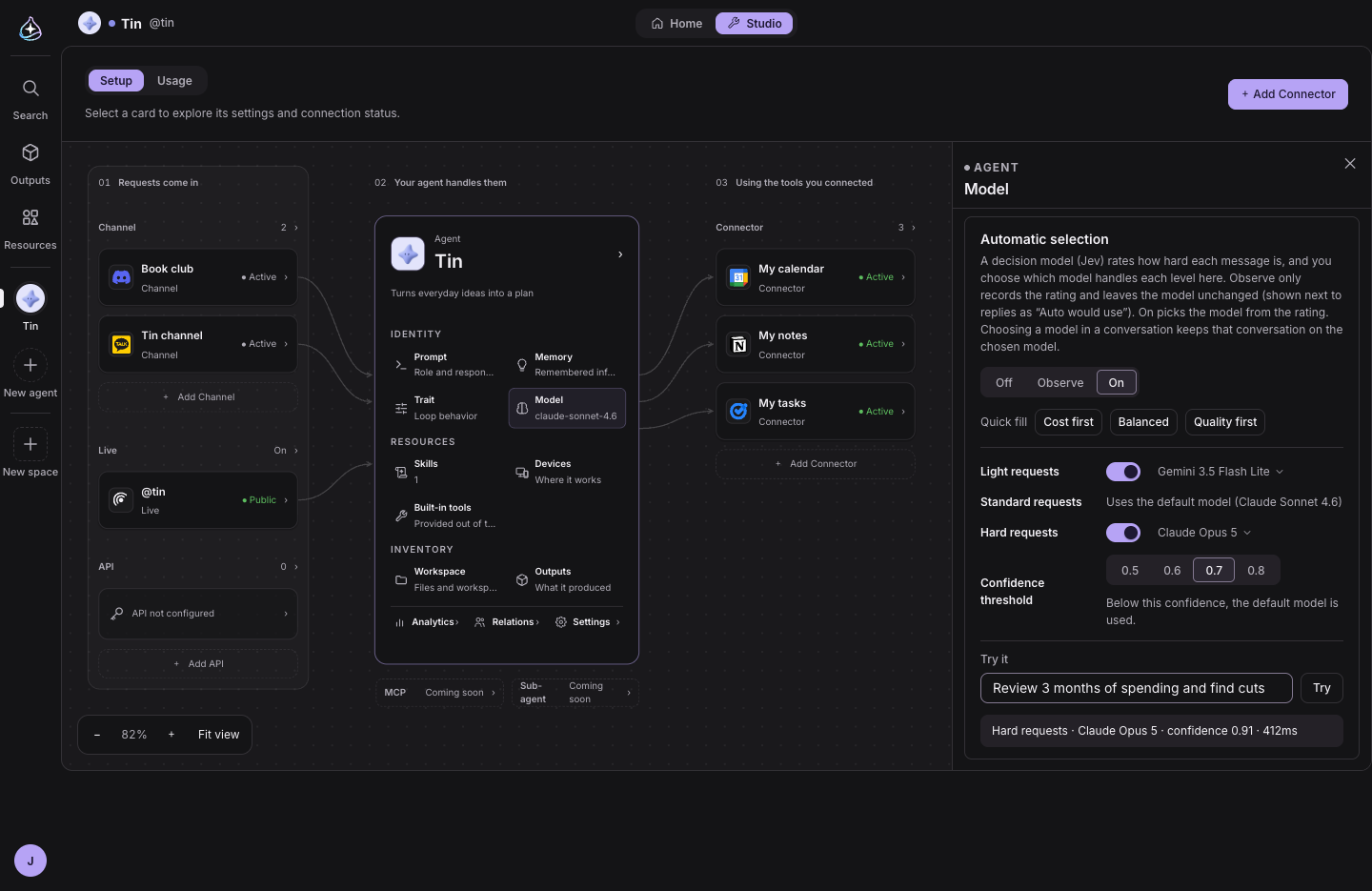This screenshot has width=1372, height=891.
Task: Click Fit view in zoom controls
Action: click(x=218, y=735)
